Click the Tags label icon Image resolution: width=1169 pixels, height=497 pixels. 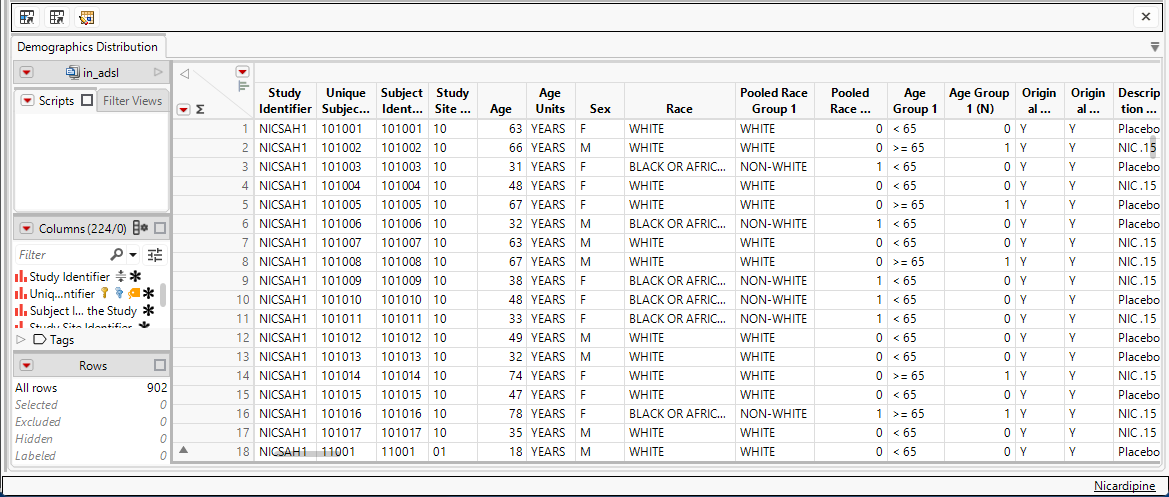40,340
